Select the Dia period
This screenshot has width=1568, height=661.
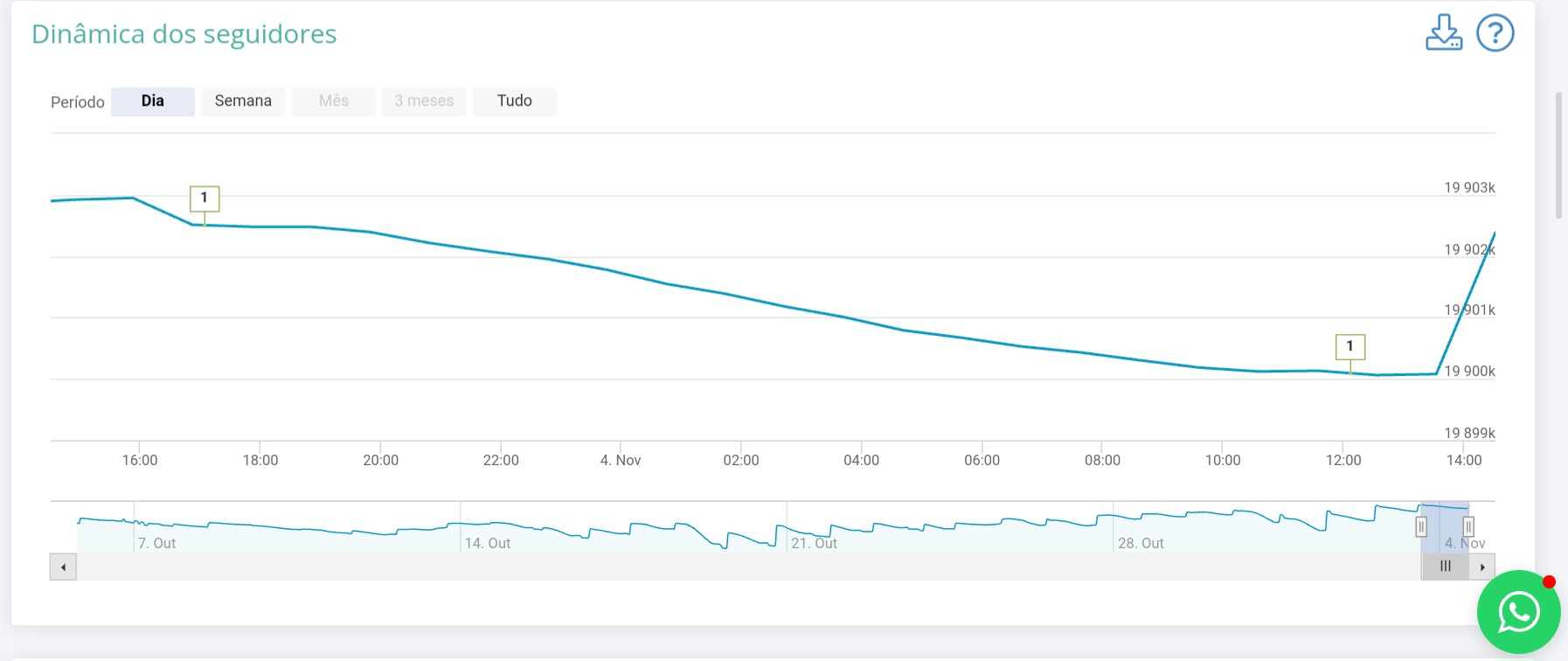(152, 101)
